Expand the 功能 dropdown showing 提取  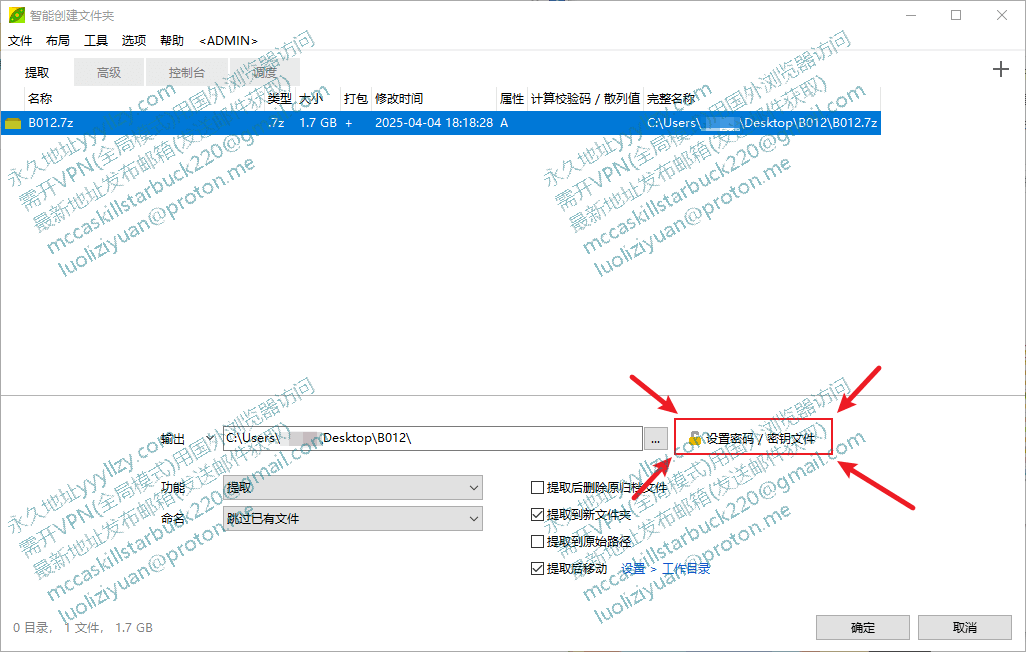(353, 488)
